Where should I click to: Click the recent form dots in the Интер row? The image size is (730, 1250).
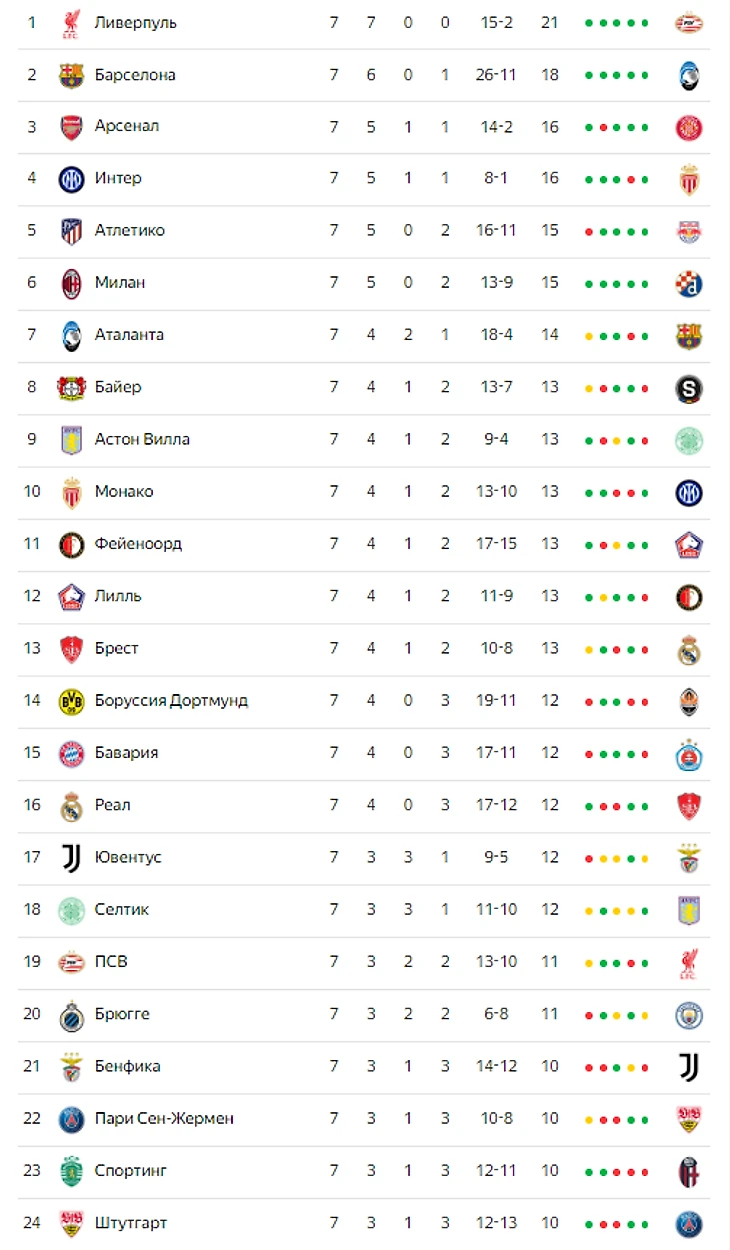(616, 179)
